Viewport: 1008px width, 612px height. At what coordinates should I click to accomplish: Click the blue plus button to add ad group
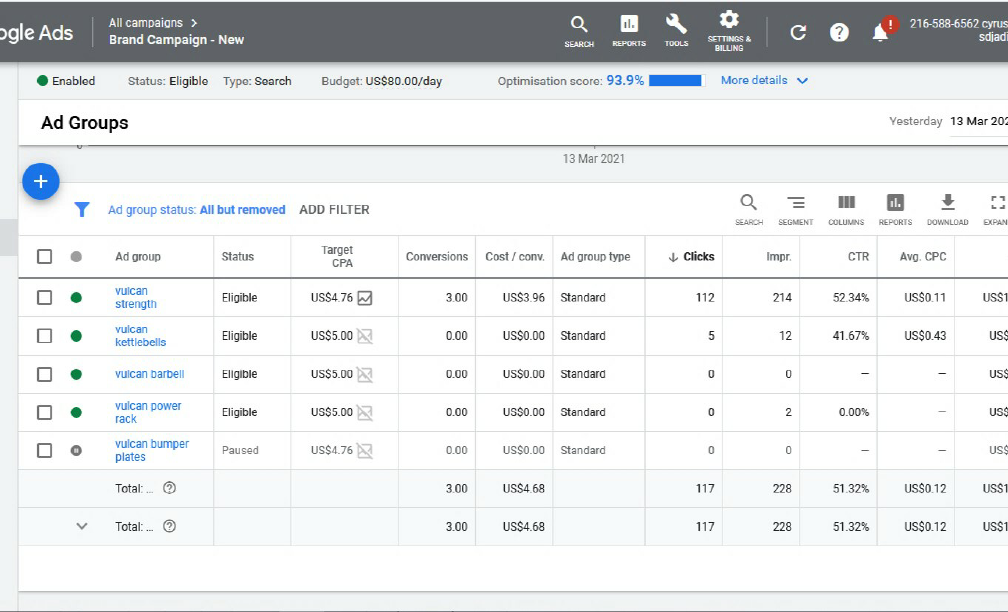40,181
